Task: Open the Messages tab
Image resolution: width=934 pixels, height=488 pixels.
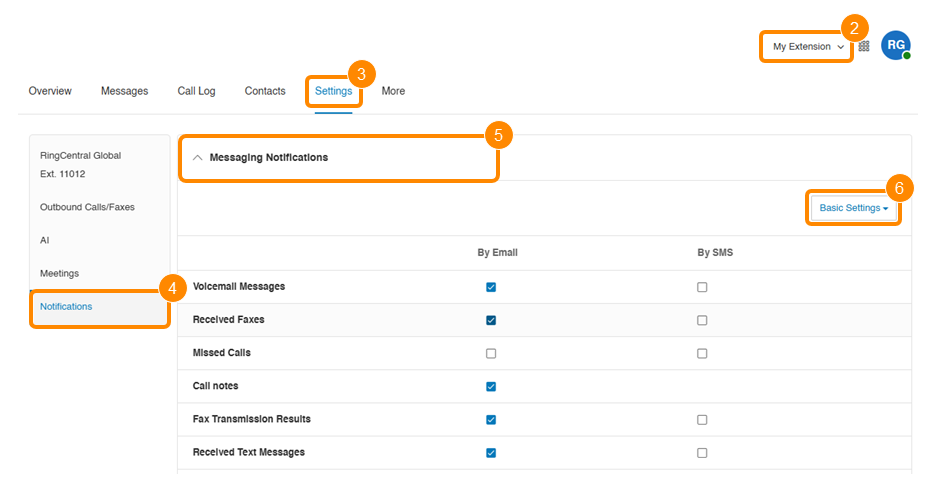Action: 124,91
